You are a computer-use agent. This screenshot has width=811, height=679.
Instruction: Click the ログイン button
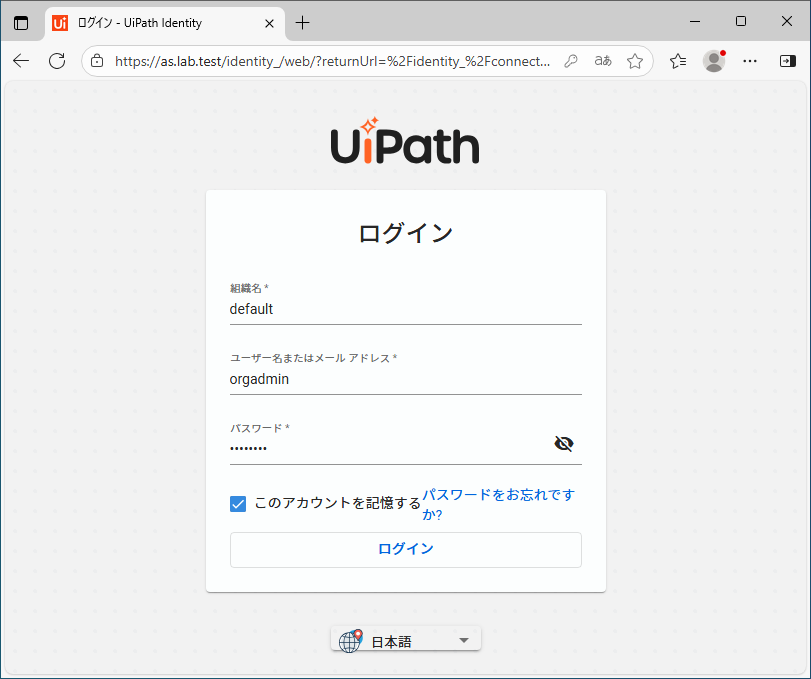pos(406,550)
